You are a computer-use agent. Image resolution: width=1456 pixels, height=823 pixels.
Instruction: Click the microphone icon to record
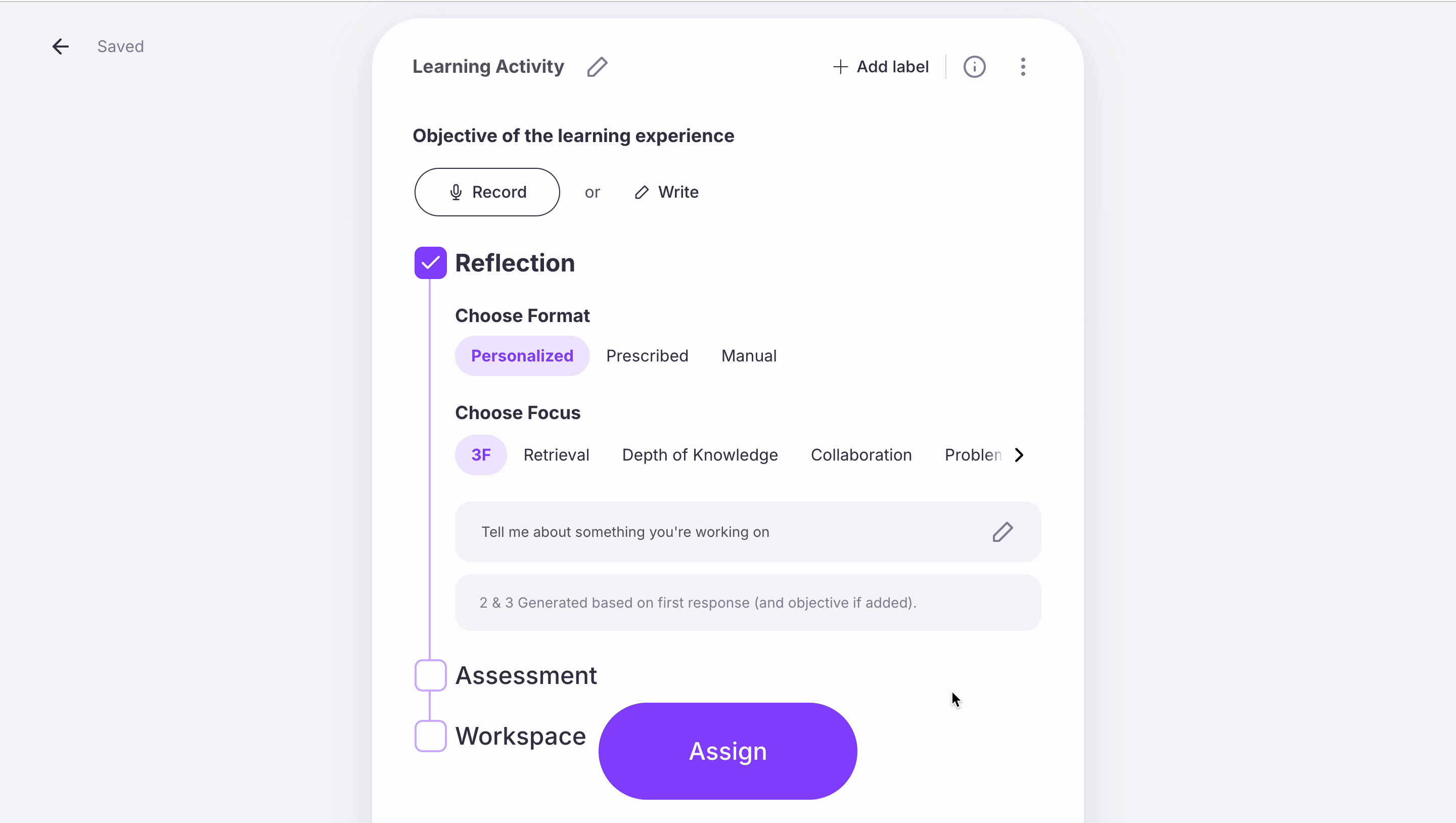pyautogui.click(x=455, y=192)
